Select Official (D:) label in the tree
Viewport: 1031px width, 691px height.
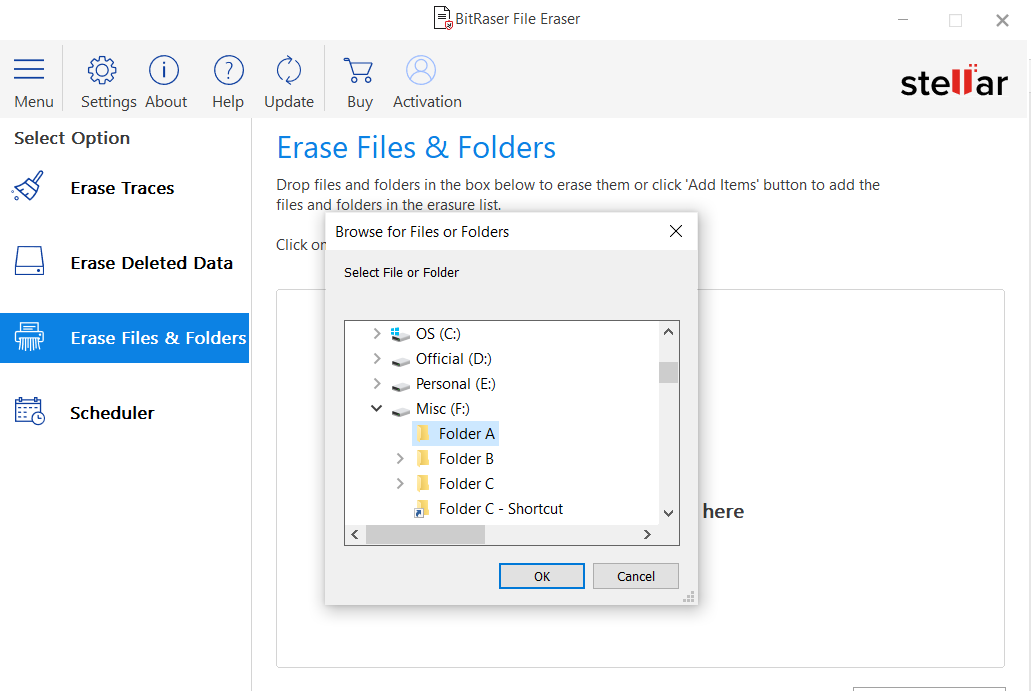(454, 359)
